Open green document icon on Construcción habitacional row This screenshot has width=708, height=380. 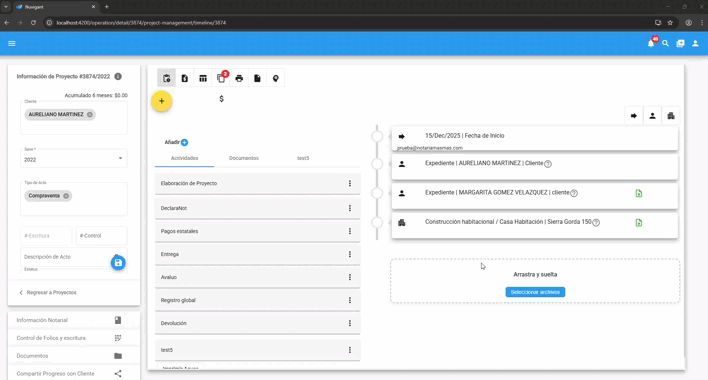639,222
